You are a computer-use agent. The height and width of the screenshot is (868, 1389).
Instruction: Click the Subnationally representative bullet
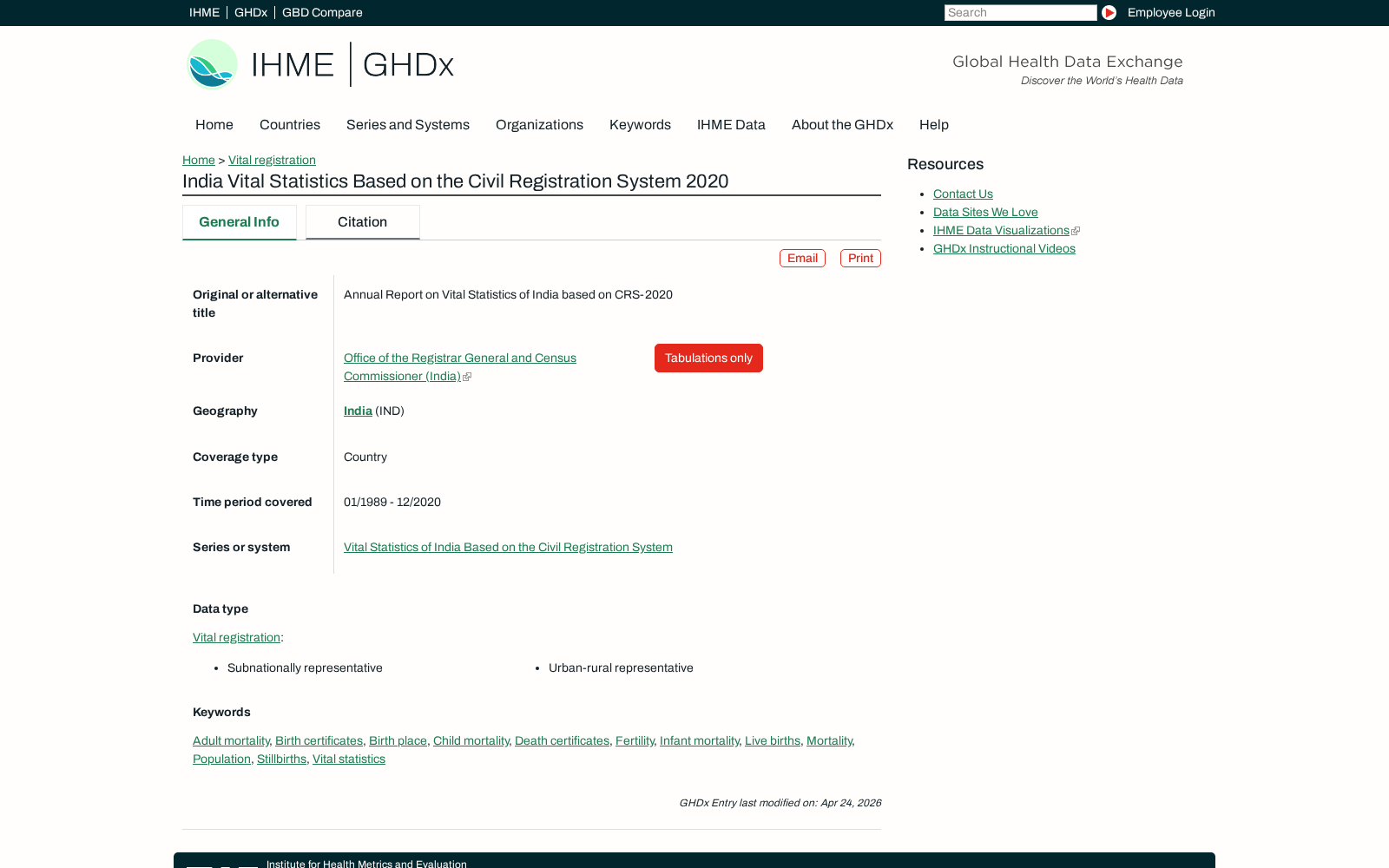[x=305, y=667]
